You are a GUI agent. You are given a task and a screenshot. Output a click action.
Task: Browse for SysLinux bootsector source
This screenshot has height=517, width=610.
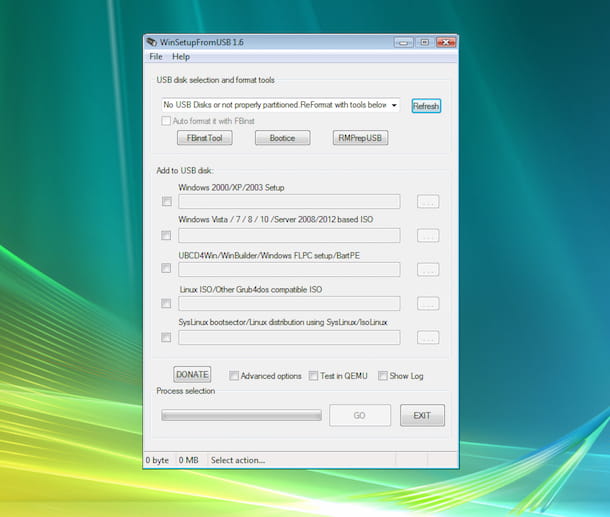coord(428,337)
